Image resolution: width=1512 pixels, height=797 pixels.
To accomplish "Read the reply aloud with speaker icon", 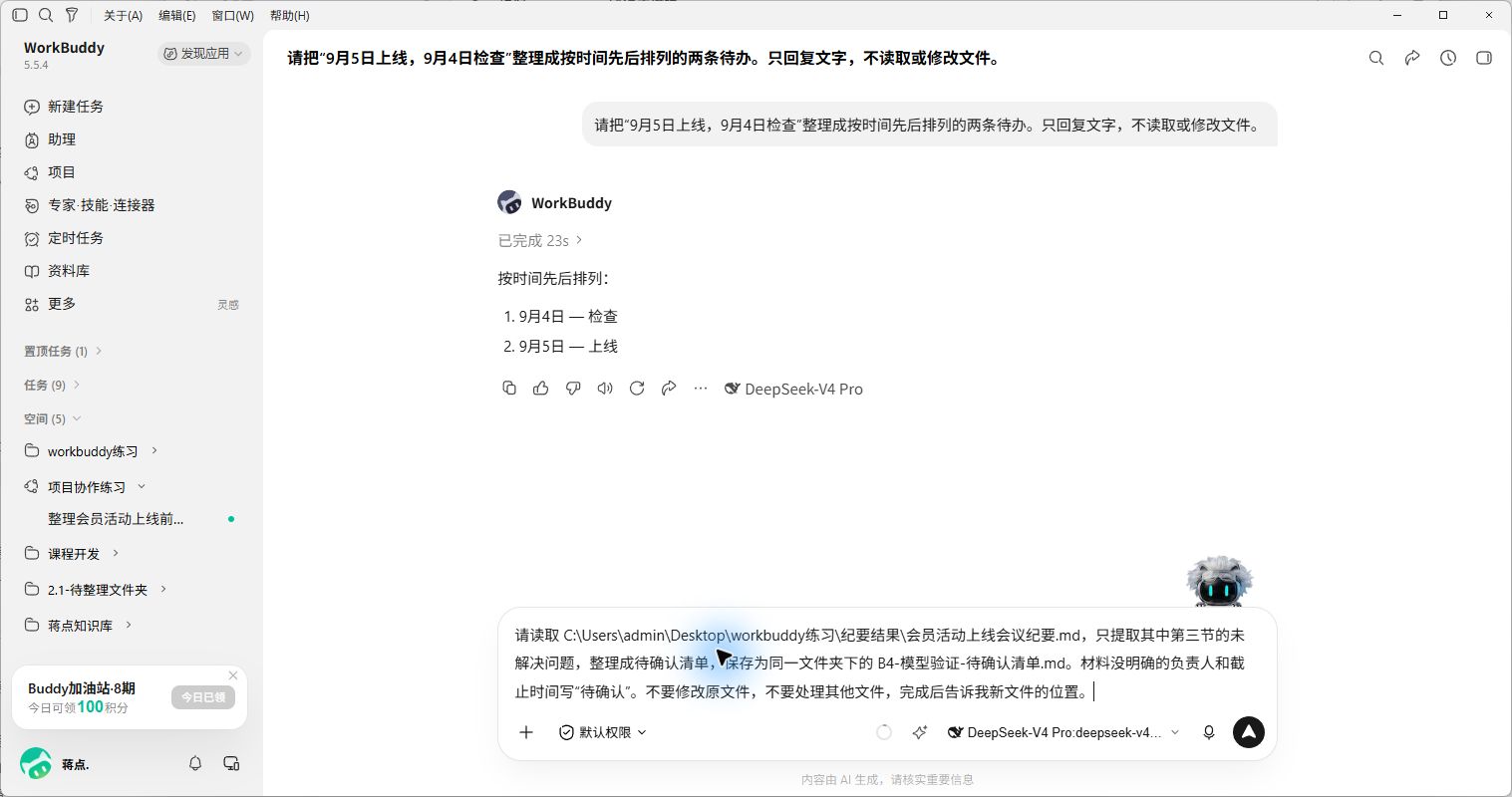I will click(605, 389).
